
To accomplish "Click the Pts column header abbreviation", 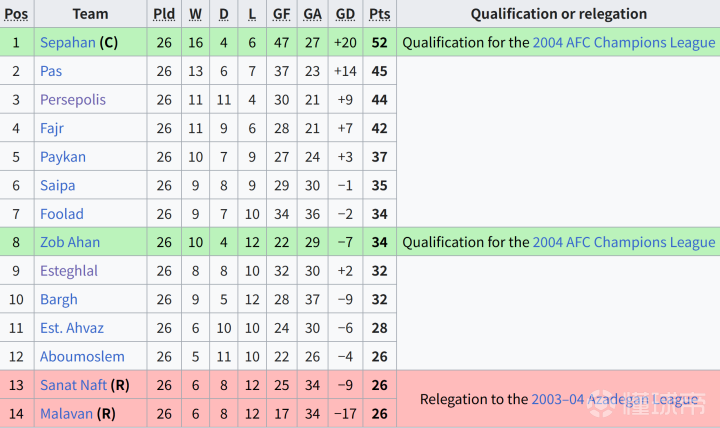I will coord(380,14).
